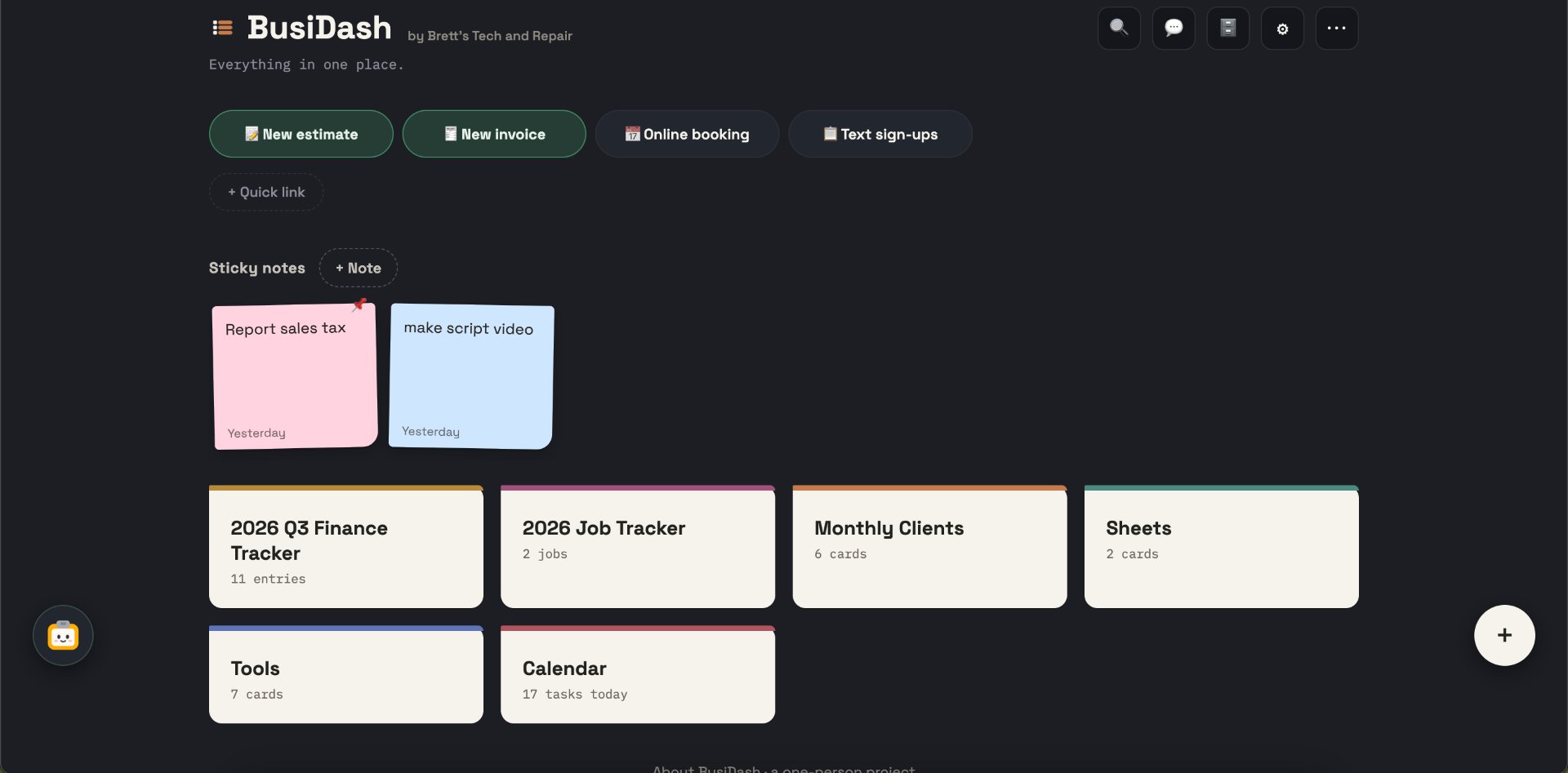Click the BusiDash title text
This screenshot has width=1568, height=773.
[x=319, y=28]
